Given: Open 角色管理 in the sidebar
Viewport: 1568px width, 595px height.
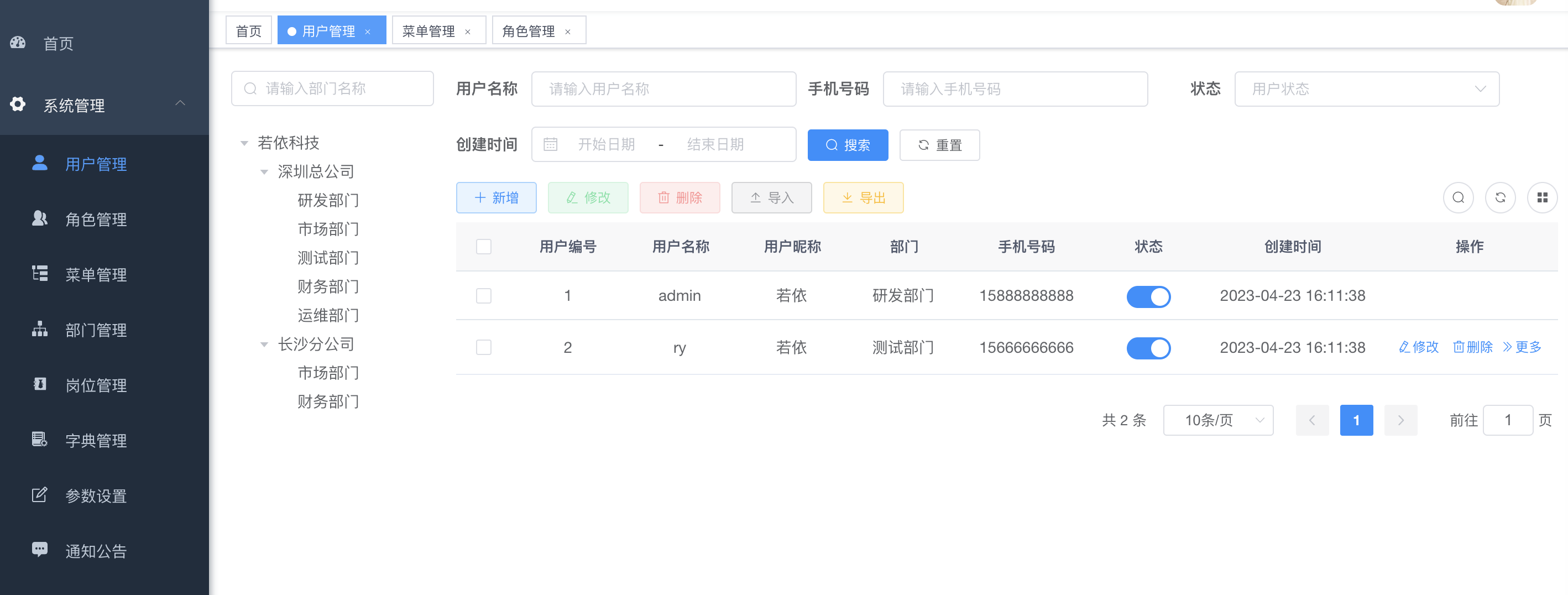Looking at the screenshot, I should pos(104,219).
